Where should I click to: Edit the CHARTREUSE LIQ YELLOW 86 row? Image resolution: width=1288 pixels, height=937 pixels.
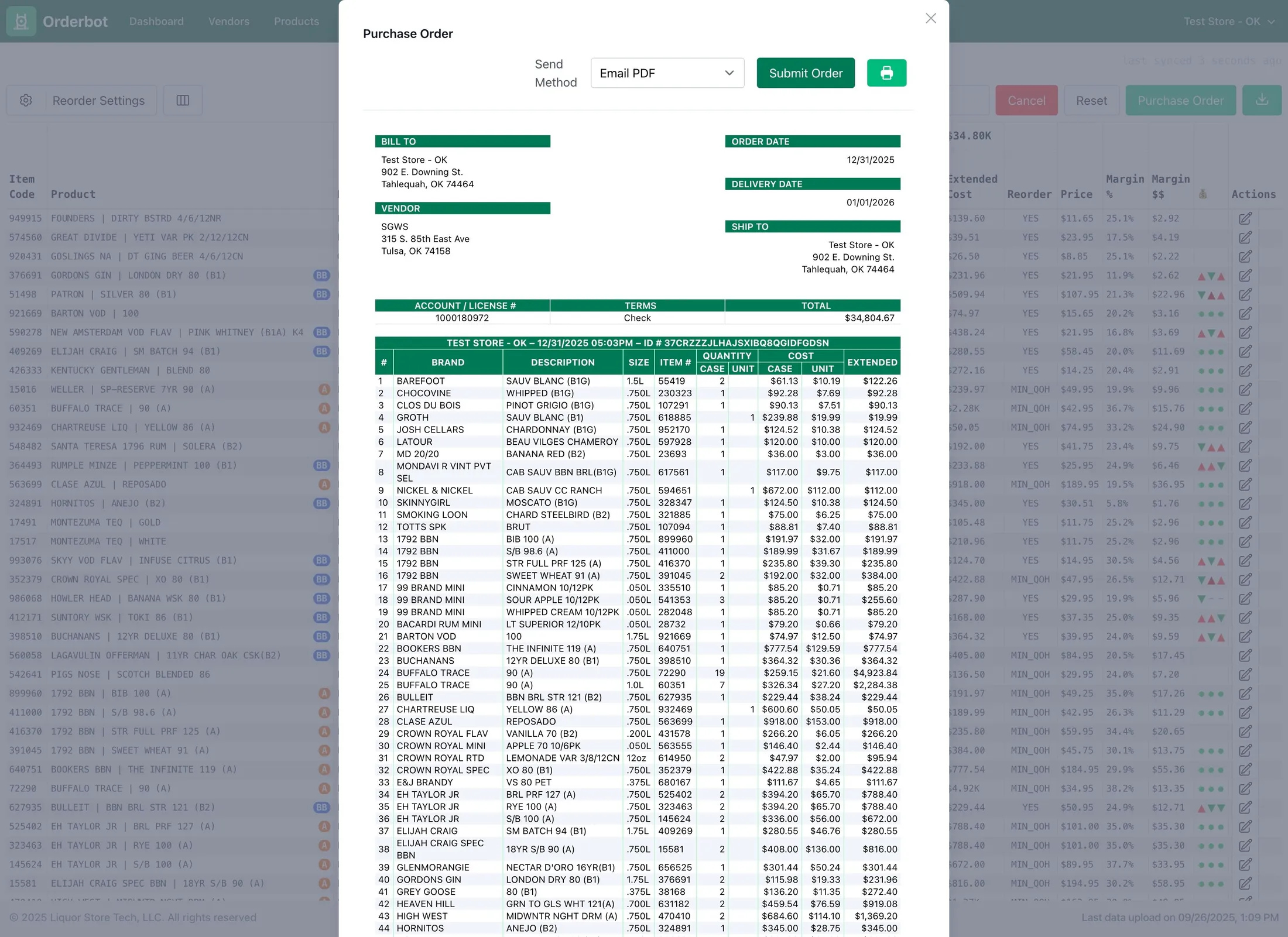point(1245,427)
